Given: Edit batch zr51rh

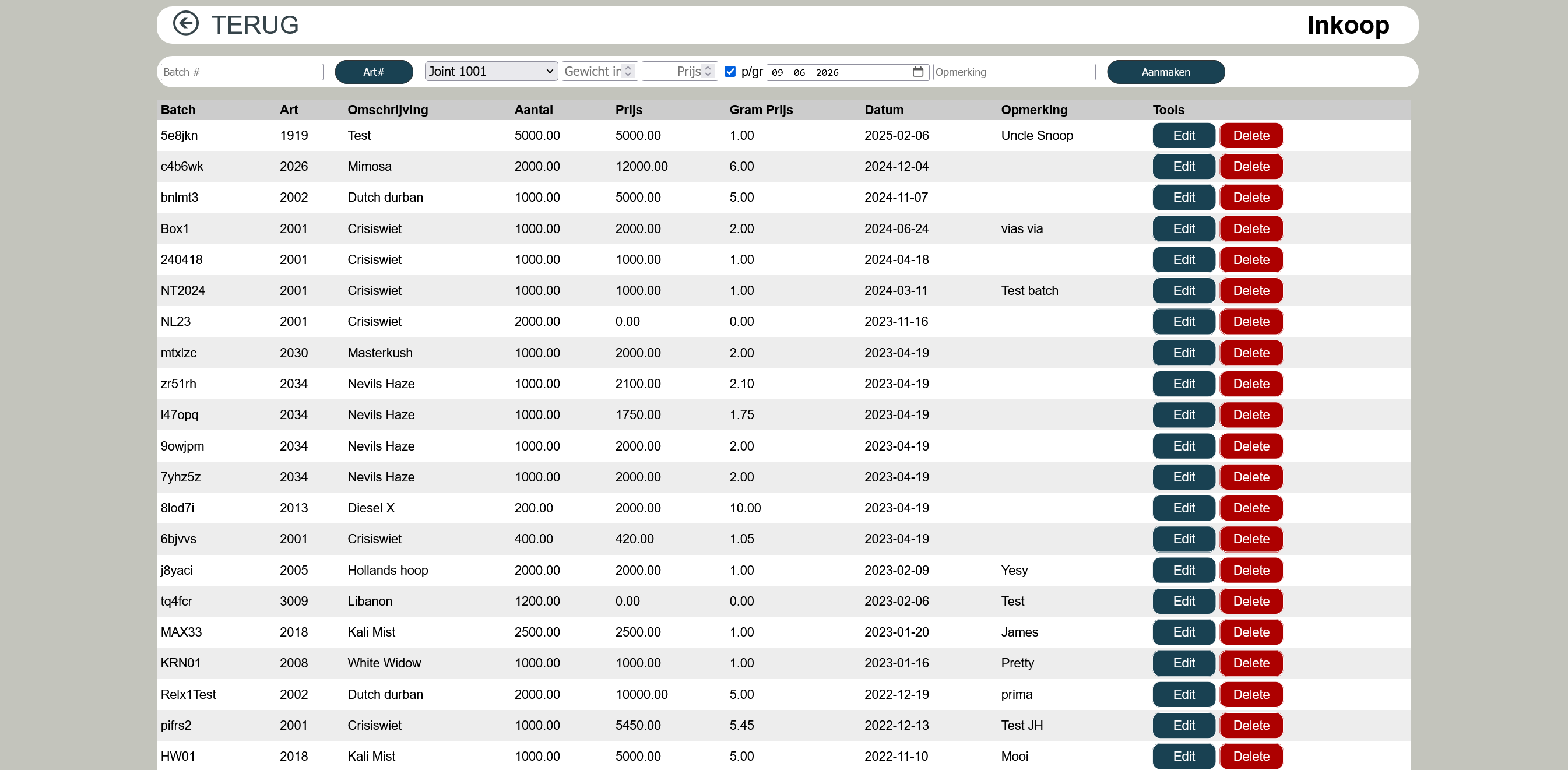Looking at the screenshot, I should (x=1183, y=384).
